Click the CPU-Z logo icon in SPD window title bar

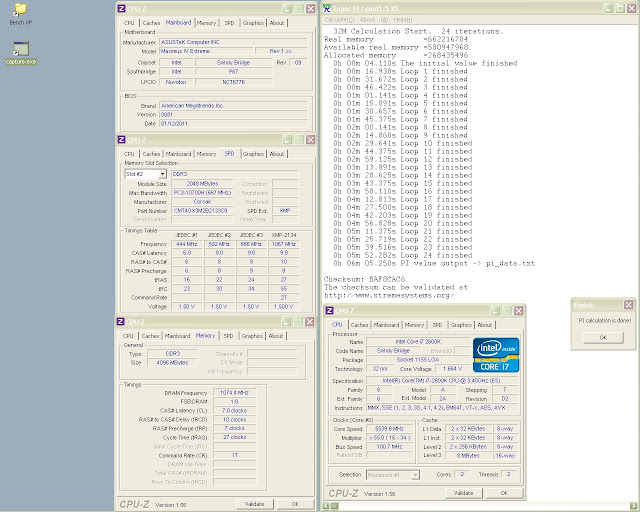coord(122,140)
